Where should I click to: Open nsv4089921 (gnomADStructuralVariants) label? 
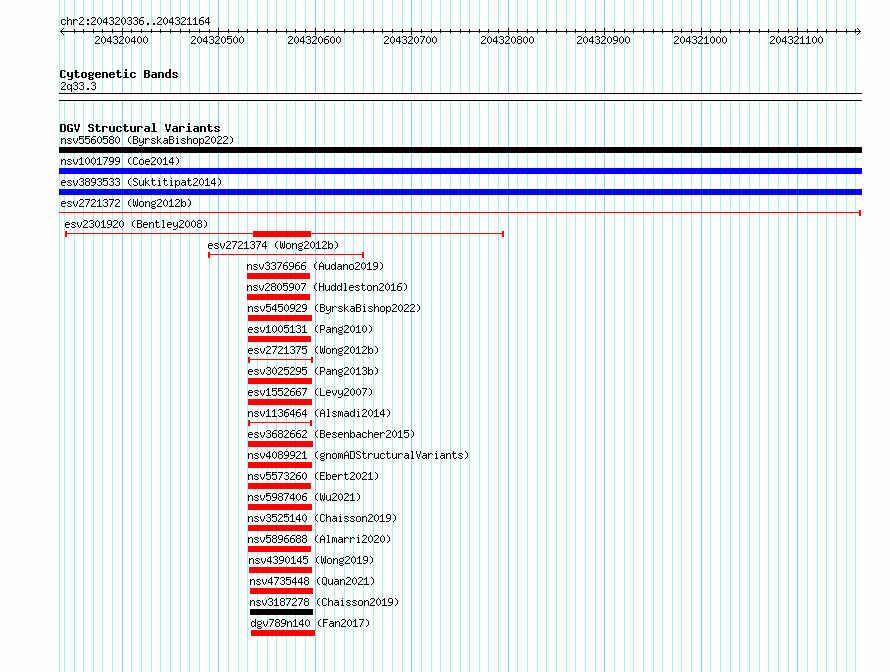[358, 455]
